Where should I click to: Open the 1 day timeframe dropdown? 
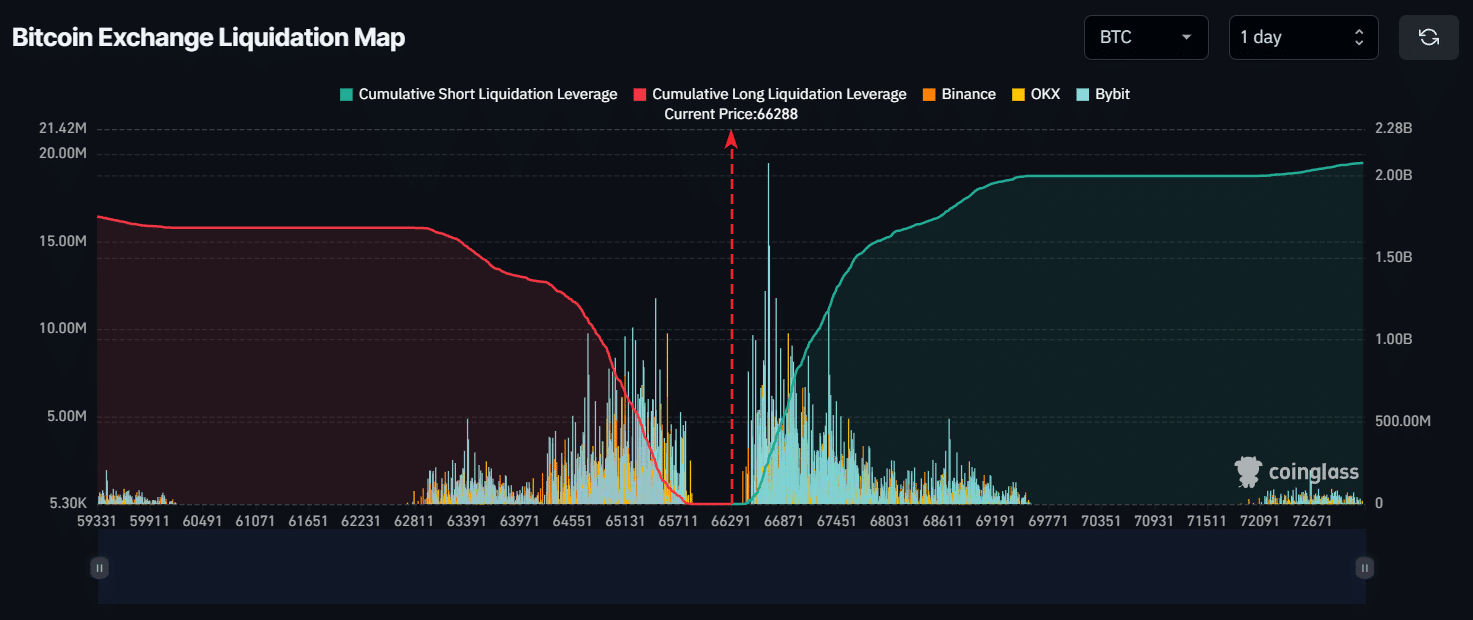point(1304,37)
